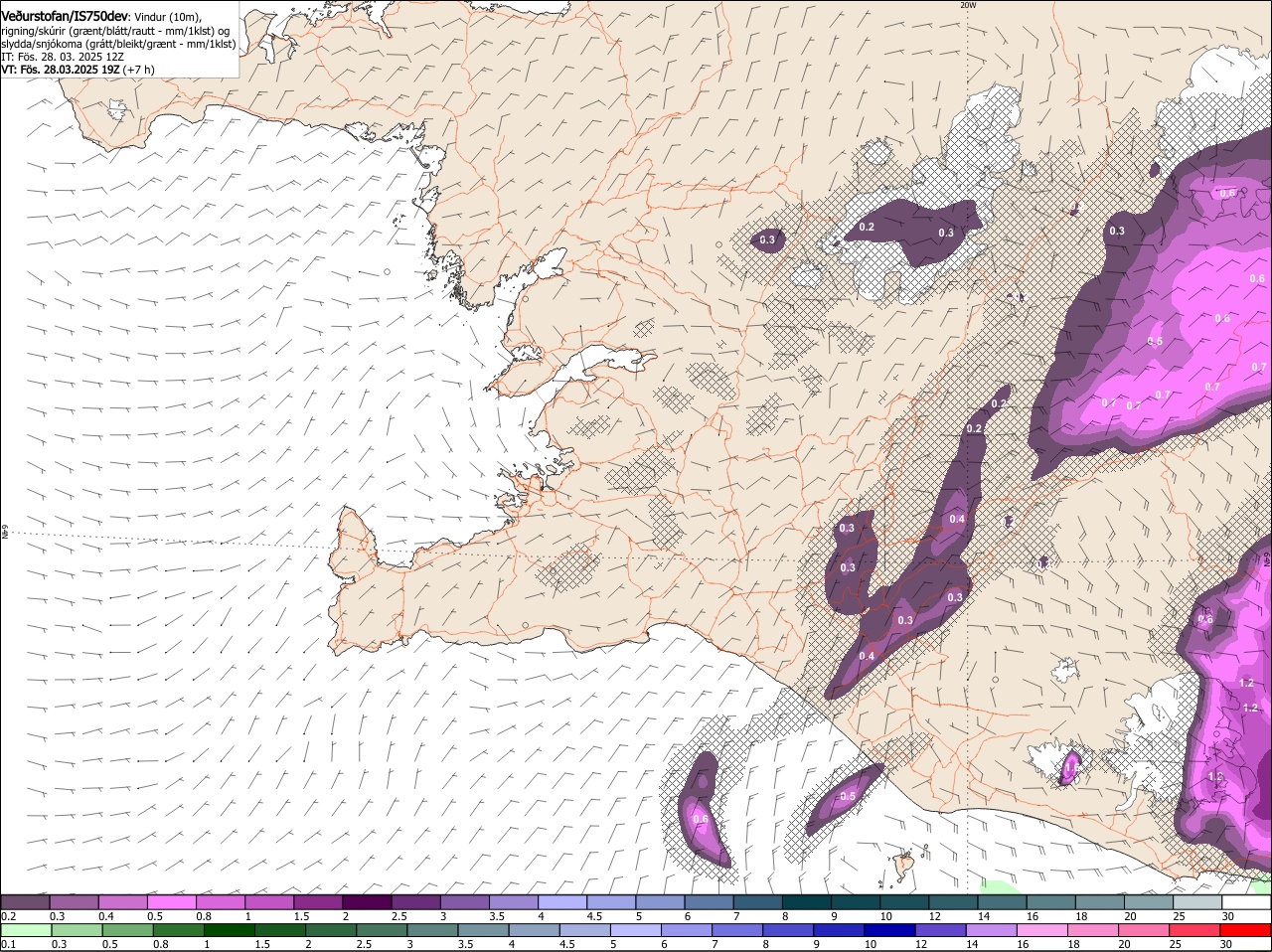Click the dark navy blue swatch above the lower 10 label
This screenshot has height=952, width=1272.
[x=889, y=930]
